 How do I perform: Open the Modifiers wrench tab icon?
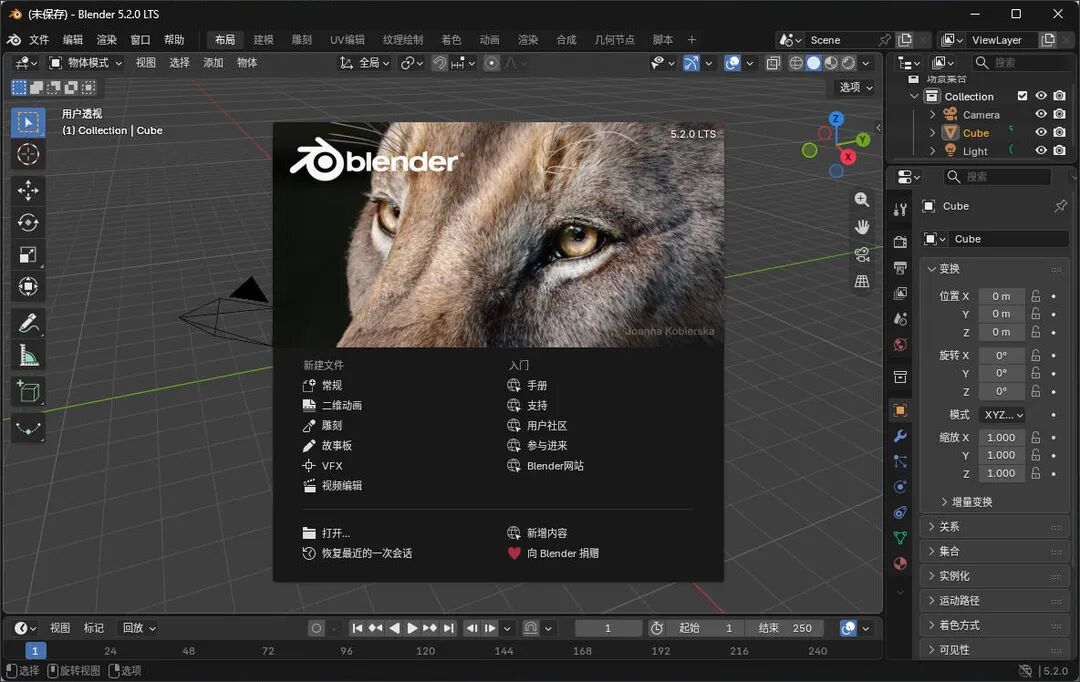[900, 436]
